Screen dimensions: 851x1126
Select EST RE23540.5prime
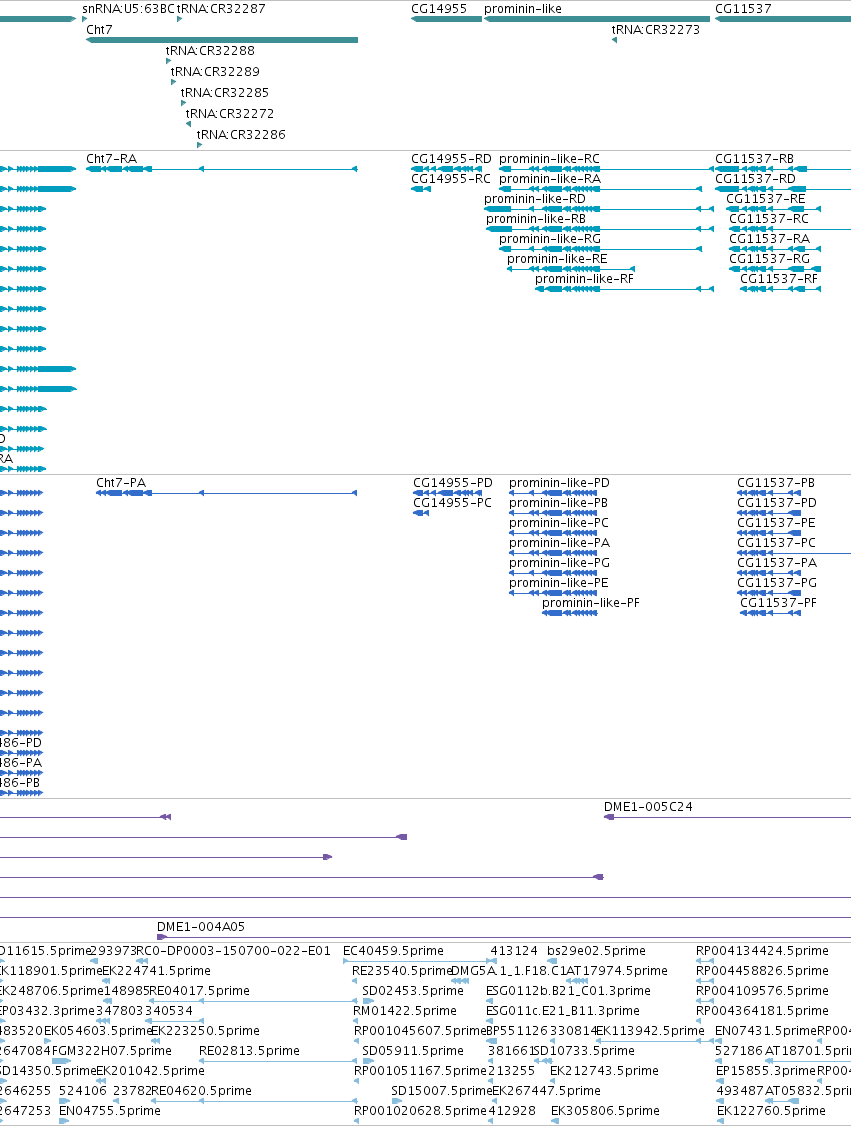click(x=402, y=971)
